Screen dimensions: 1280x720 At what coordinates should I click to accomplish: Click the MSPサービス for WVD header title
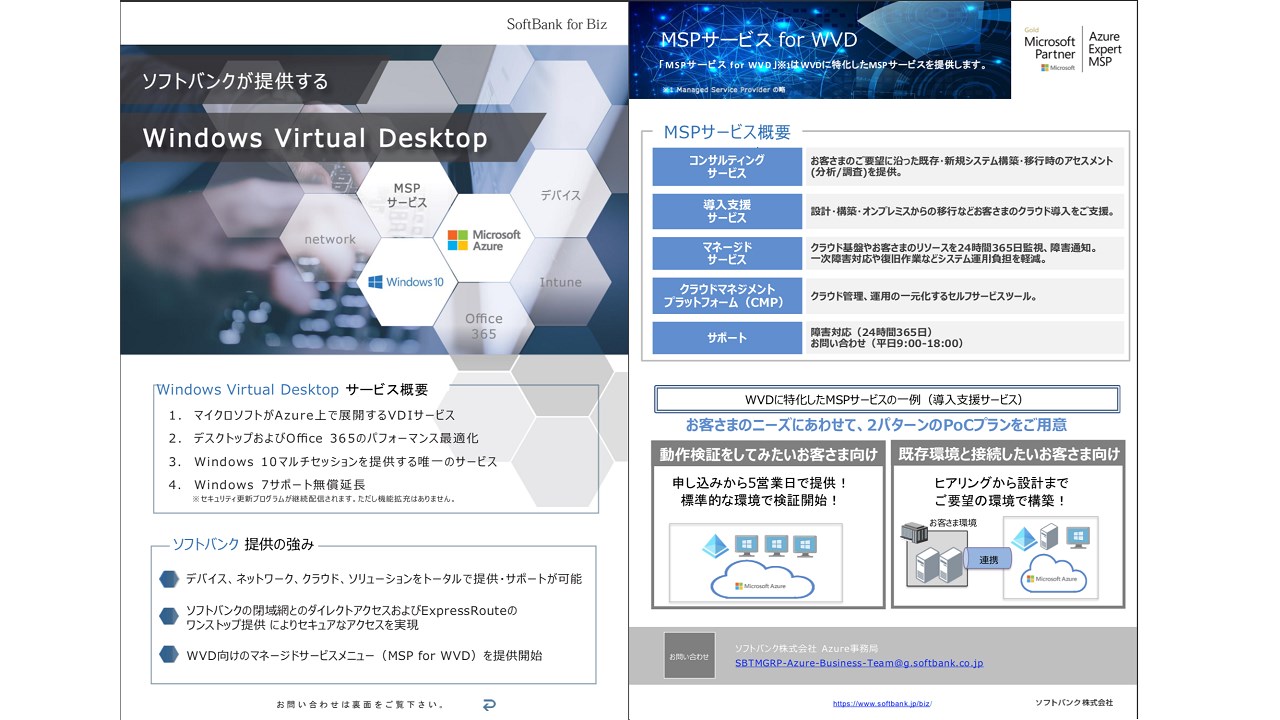(x=759, y=40)
